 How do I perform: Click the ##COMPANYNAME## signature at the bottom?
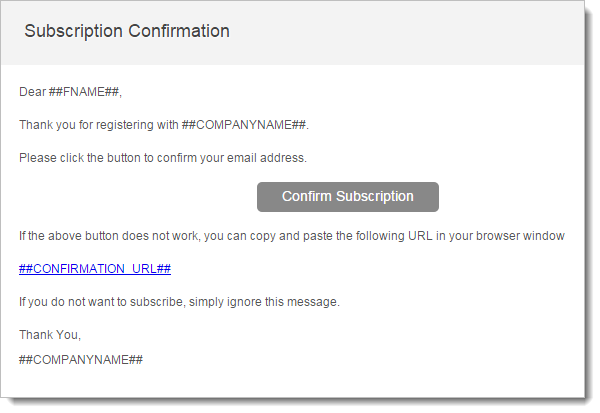(81, 359)
